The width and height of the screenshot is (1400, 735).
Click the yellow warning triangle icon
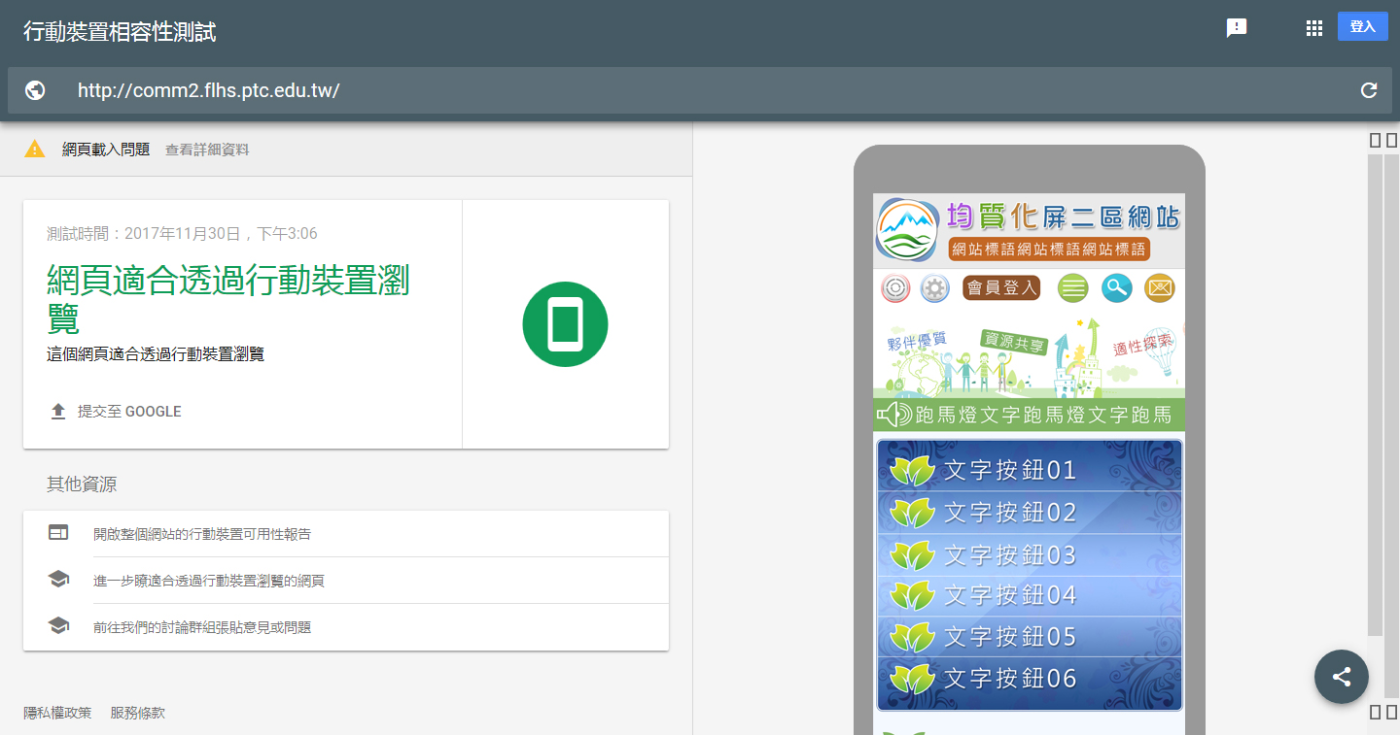point(35,149)
